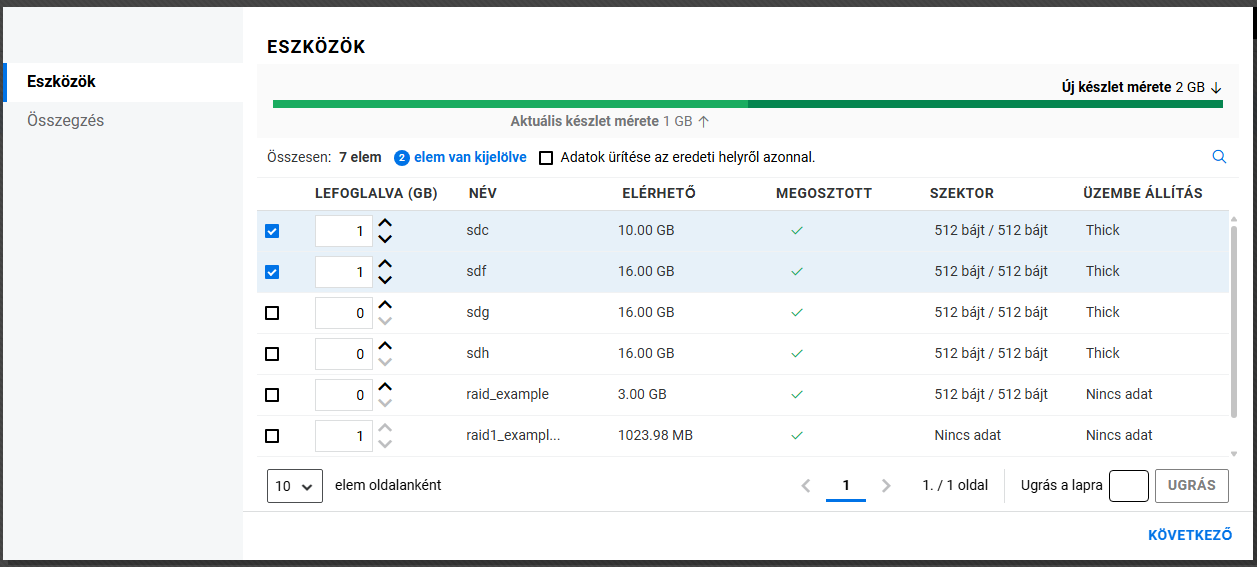Viewport: 1257px width, 567px height.
Task: Decrease allocated GB for sdf
Action: point(385,279)
